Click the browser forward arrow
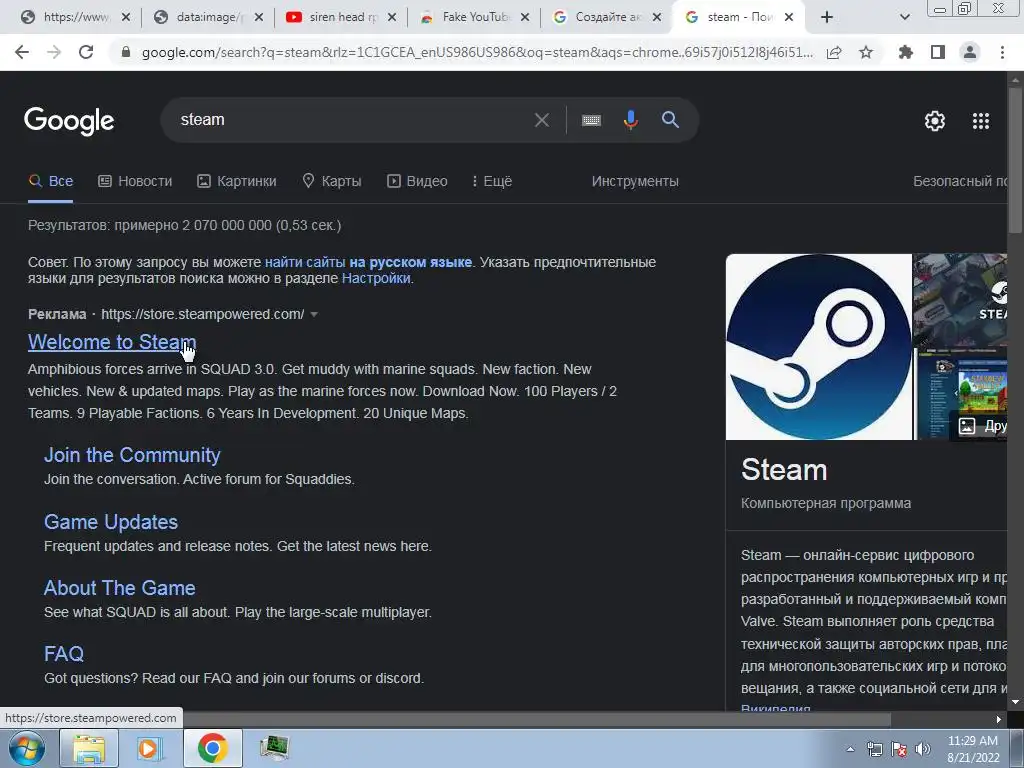The height and width of the screenshot is (768, 1024). pyautogui.click(x=54, y=52)
